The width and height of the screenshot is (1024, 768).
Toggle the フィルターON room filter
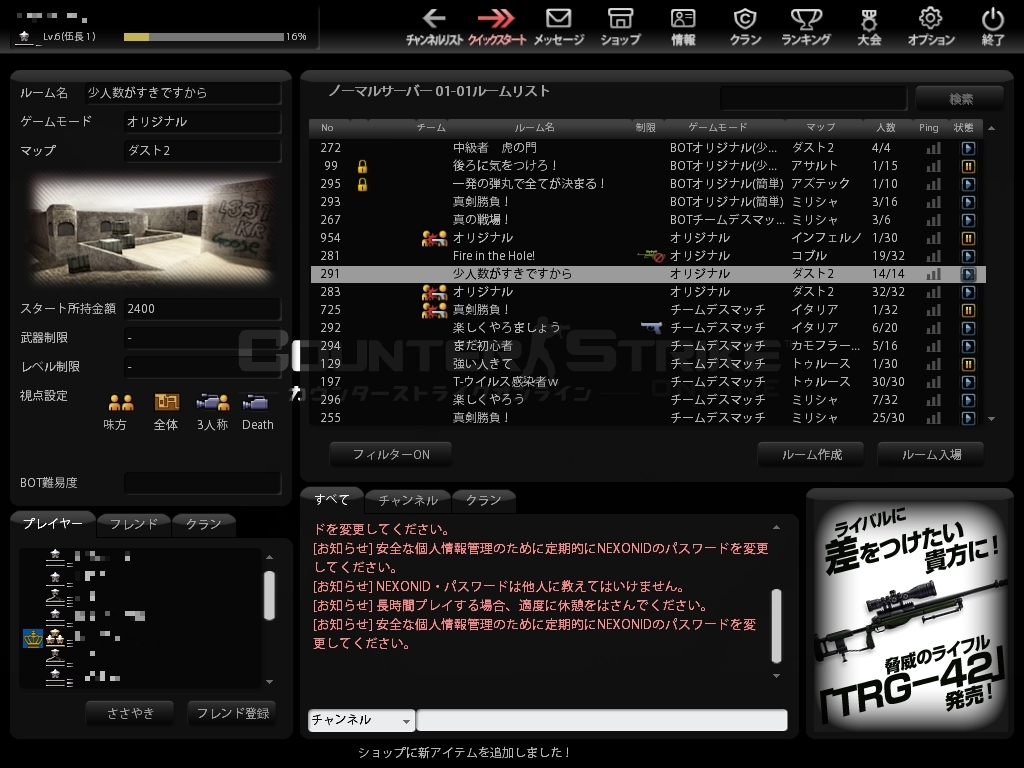(x=391, y=454)
